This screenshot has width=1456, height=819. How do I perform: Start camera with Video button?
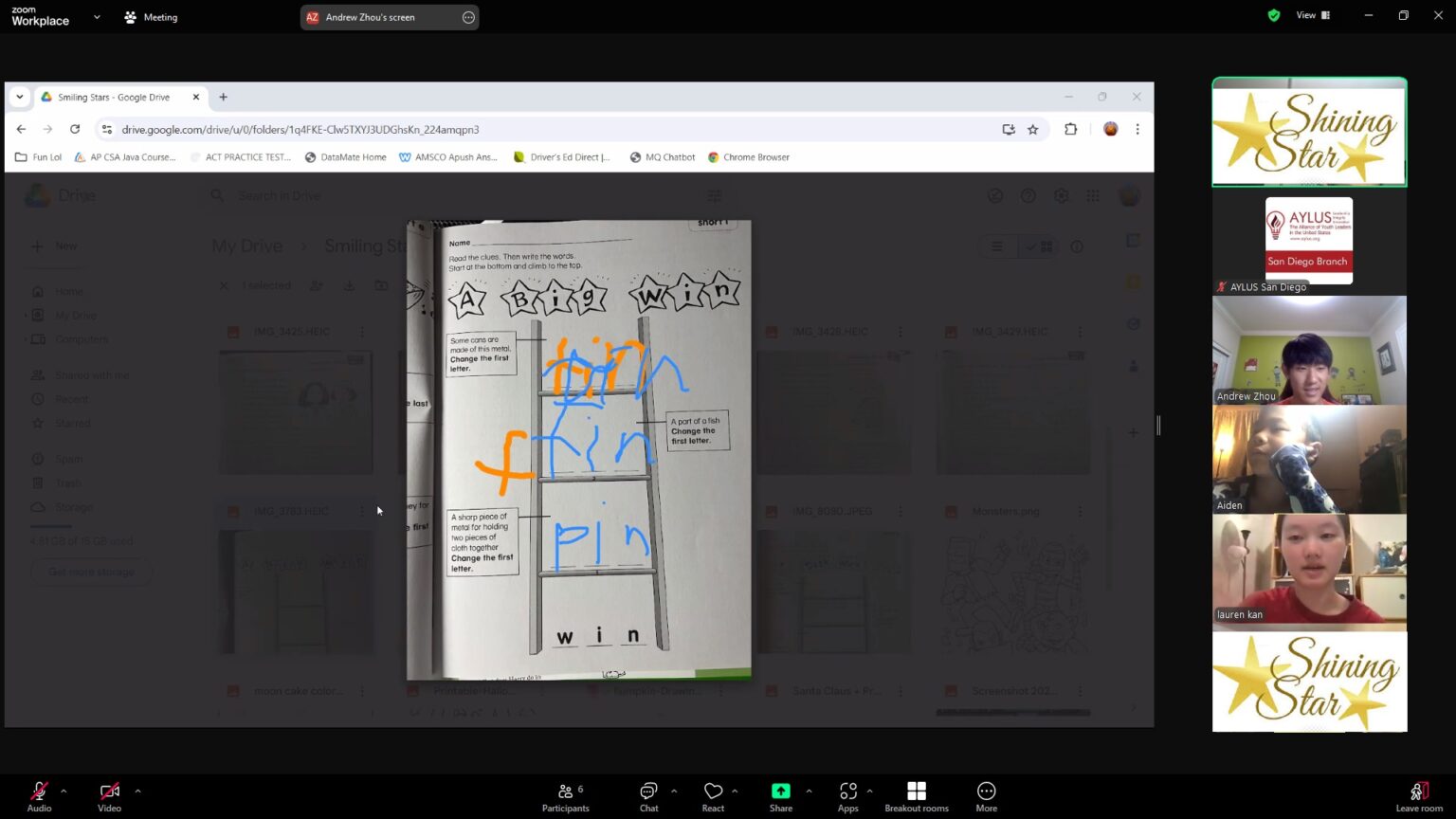pyautogui.click(x=109, y=796)
